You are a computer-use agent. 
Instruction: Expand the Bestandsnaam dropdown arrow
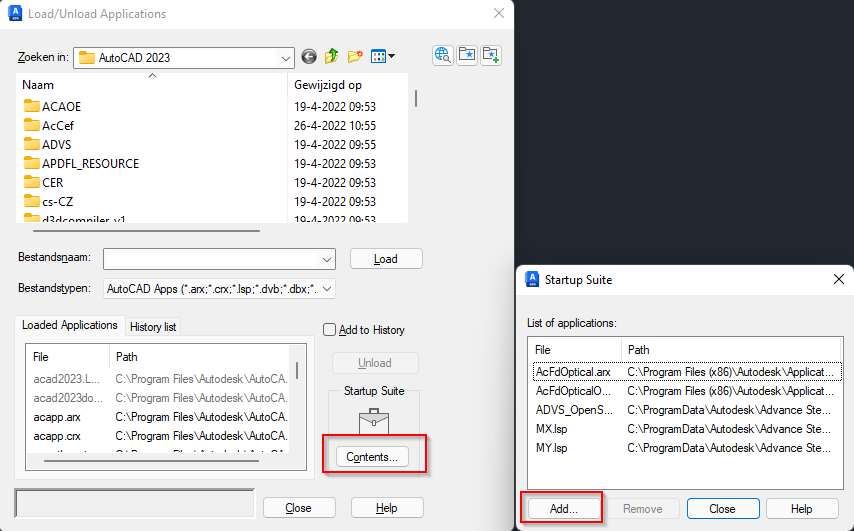[x=327, y=259]
